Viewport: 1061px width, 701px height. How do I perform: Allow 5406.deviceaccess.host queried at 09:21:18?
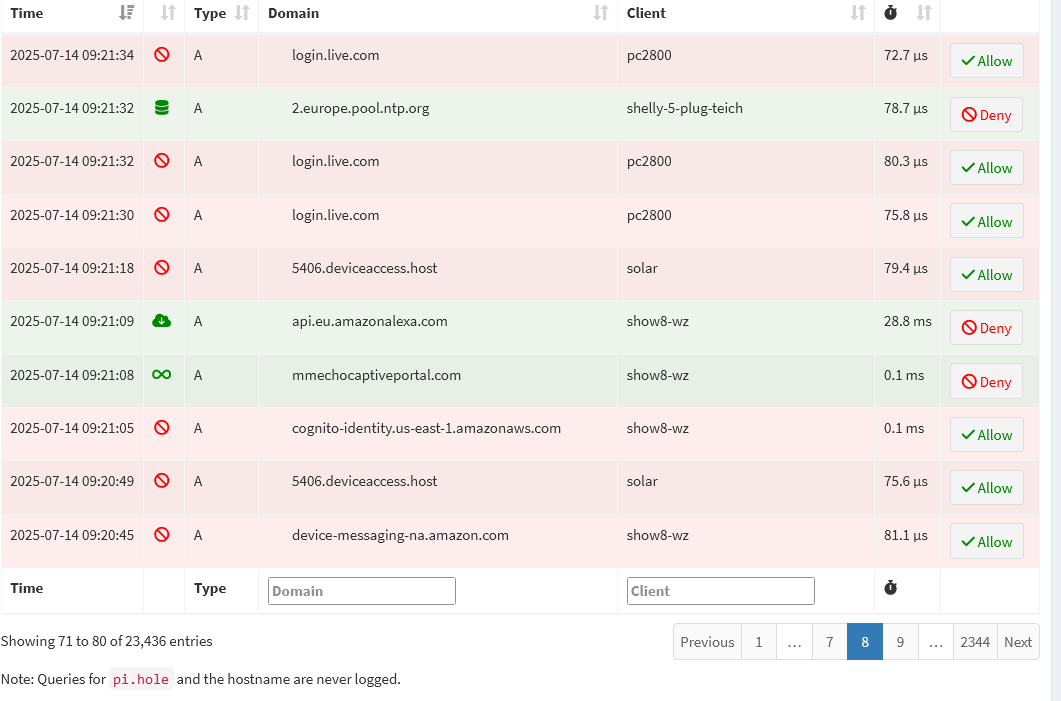[x=987, y=275]
